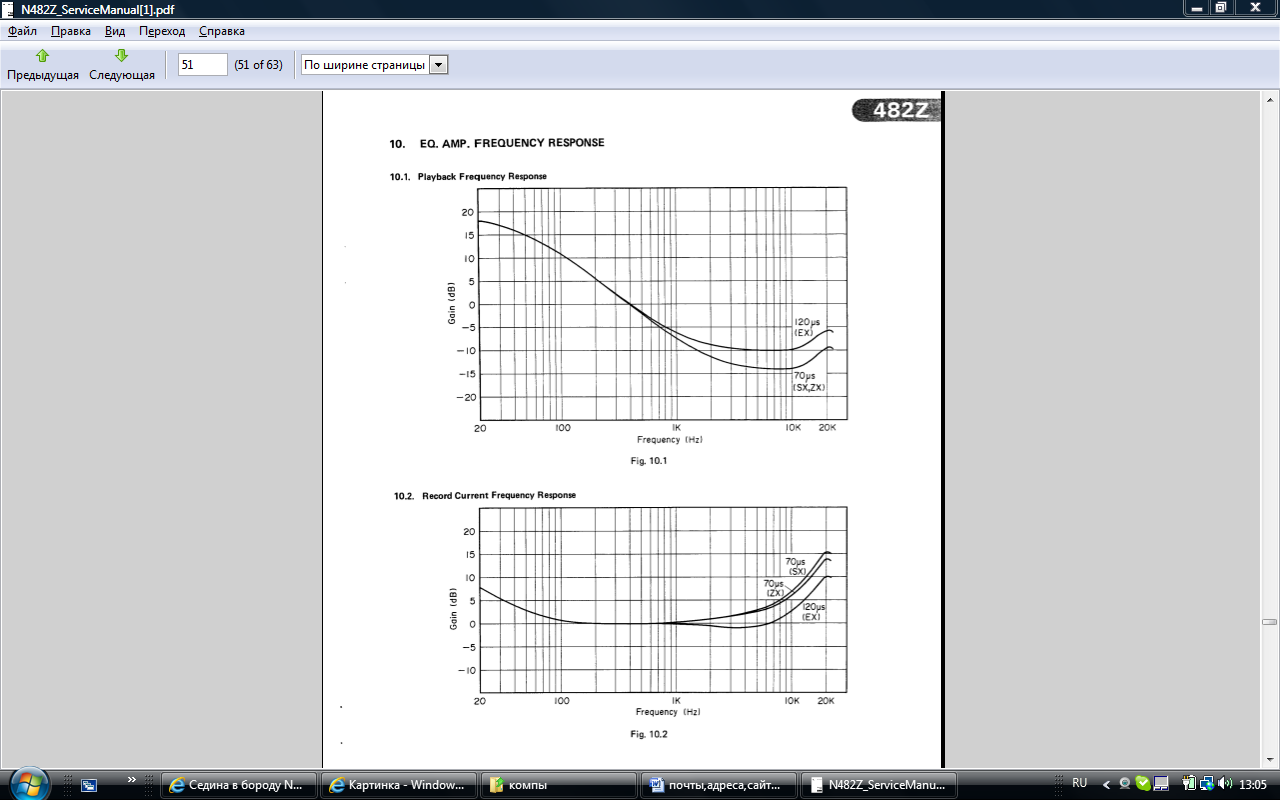Click the page number field showing 51
1280x800 pixels.
point(202,65)
